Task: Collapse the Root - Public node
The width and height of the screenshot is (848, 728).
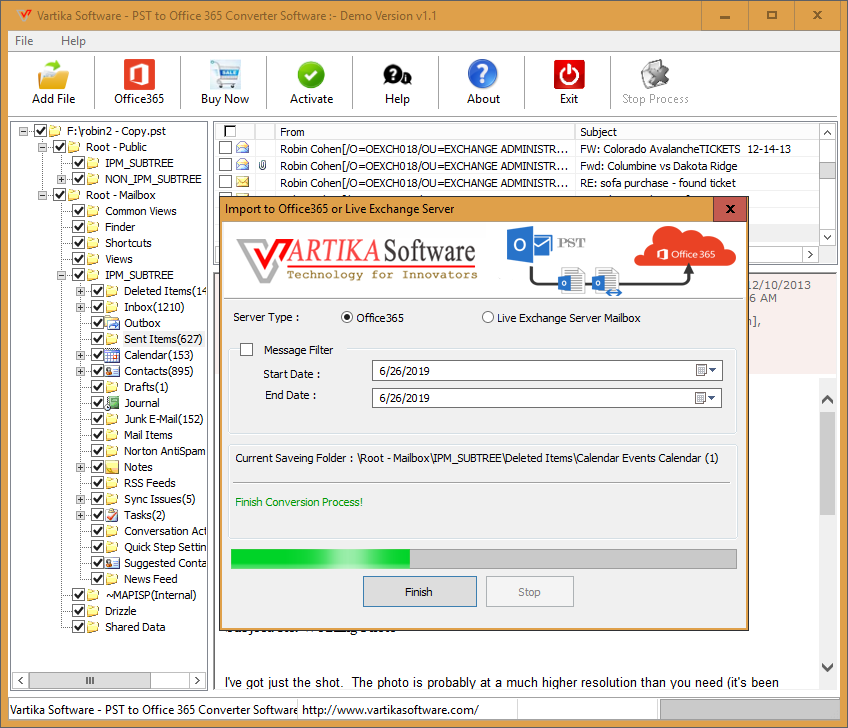Action: point(42,147)
